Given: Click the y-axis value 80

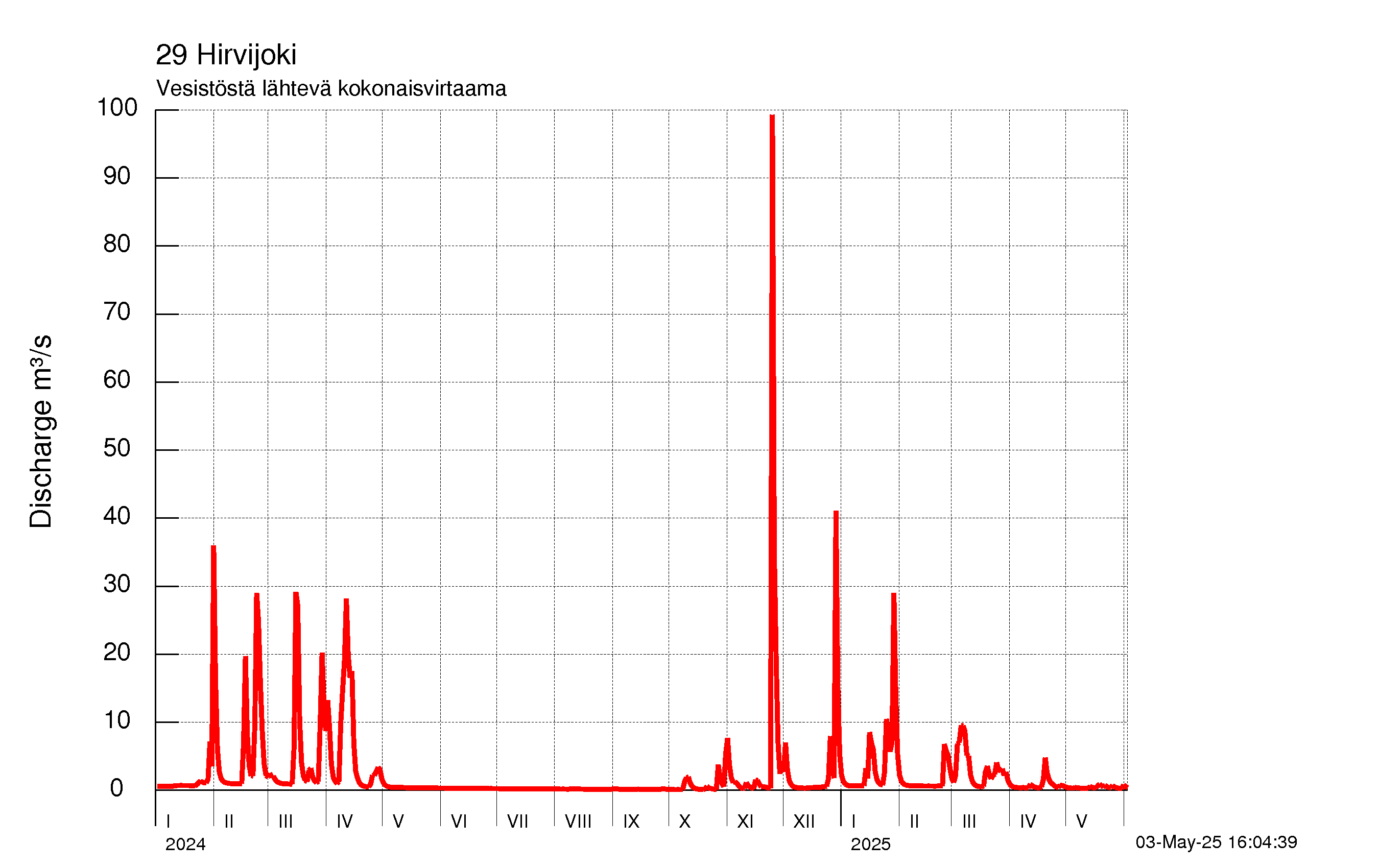Looking at the screenshot, I should pyautogui.click(x=117, y=244).
